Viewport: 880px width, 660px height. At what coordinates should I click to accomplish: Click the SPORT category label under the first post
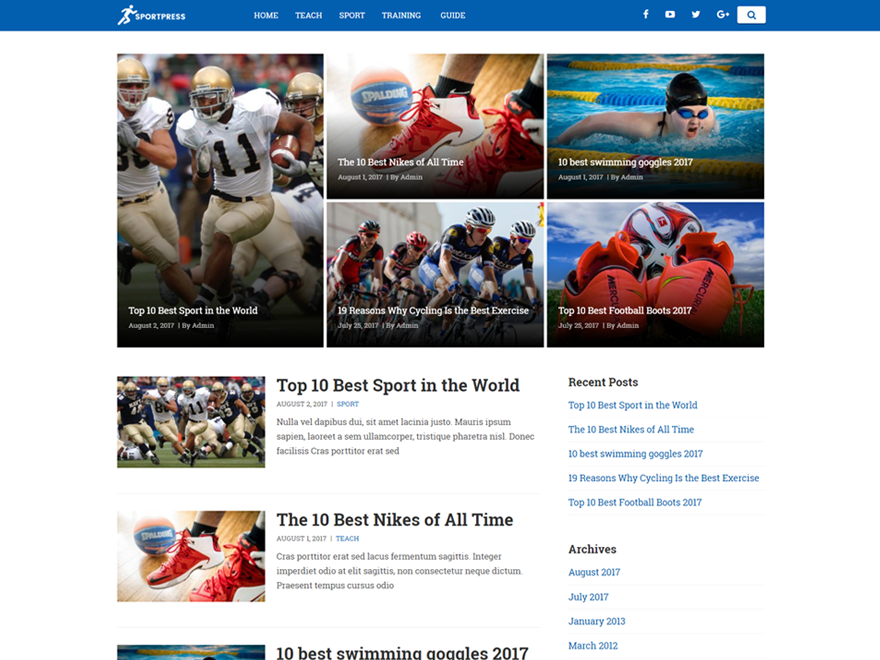(347, 403)
